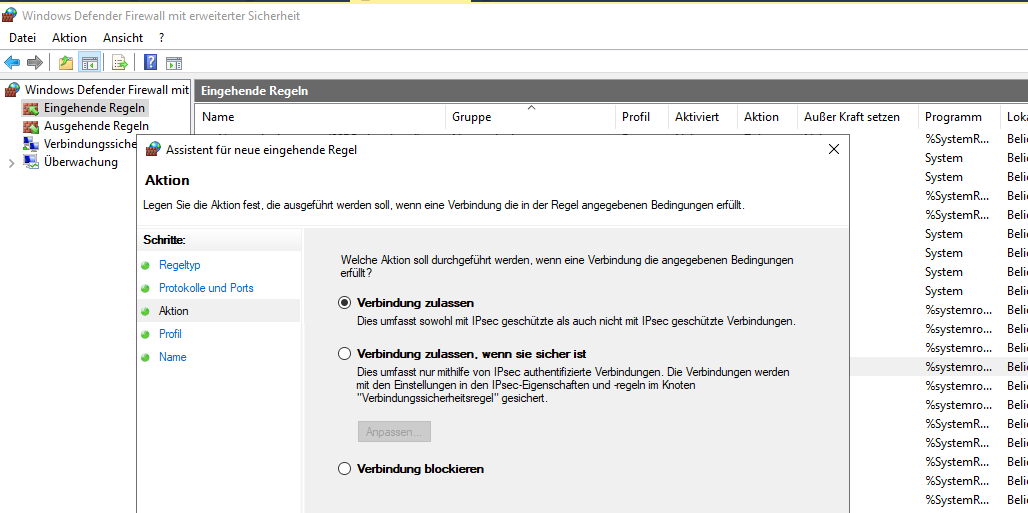Viewport: 1028px width, 513px height.
Task: Select Eingehende Regeln in tree
Action: [x=94, y=108]
